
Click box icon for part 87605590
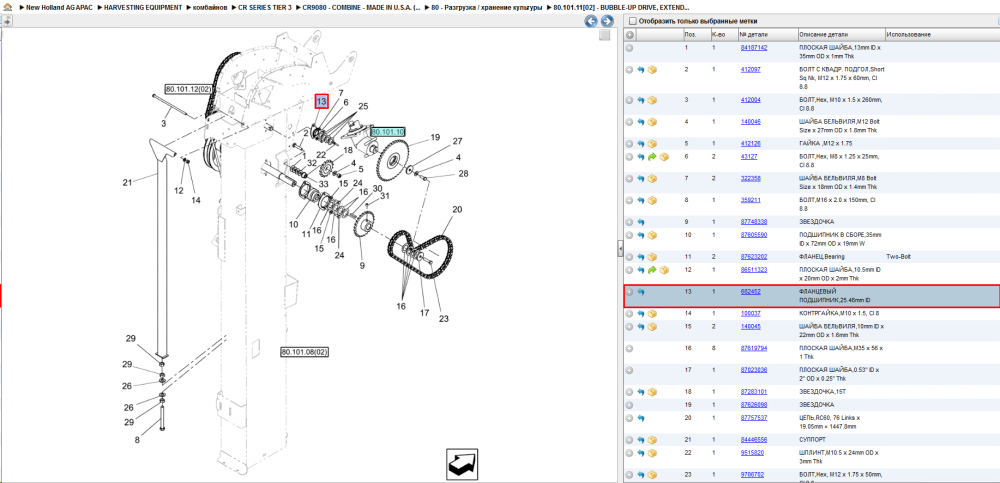pos(652,235)
